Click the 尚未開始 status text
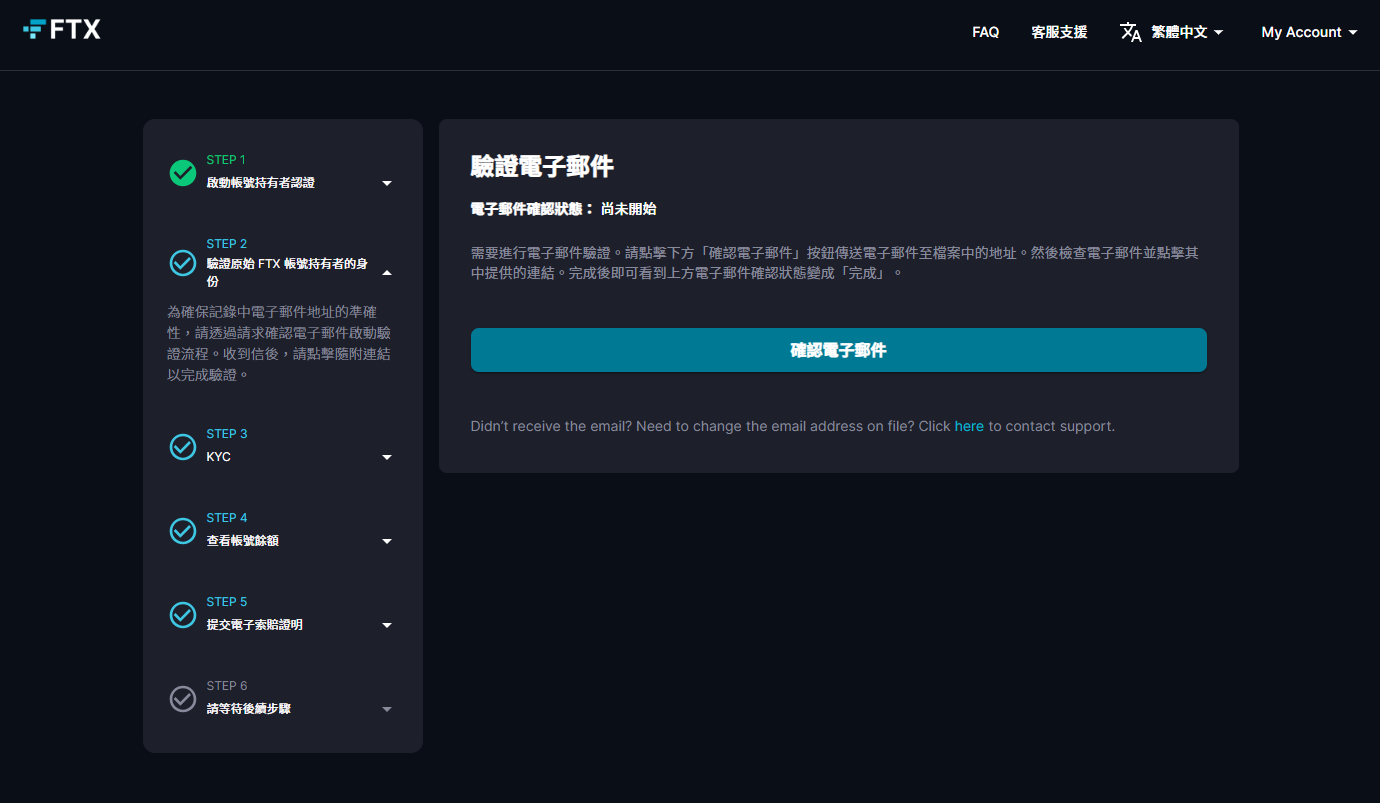Screen dimensions: 1380x803 (628, 209)
